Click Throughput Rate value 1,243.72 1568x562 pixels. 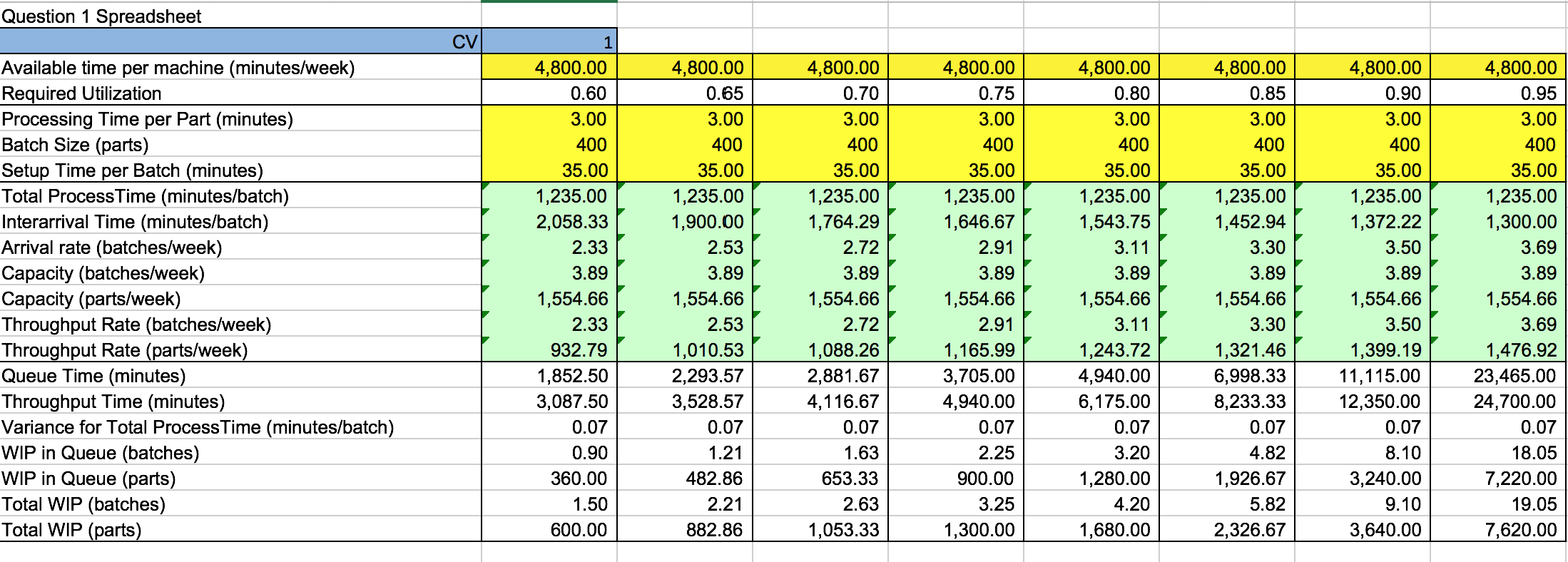(1114, 350)
